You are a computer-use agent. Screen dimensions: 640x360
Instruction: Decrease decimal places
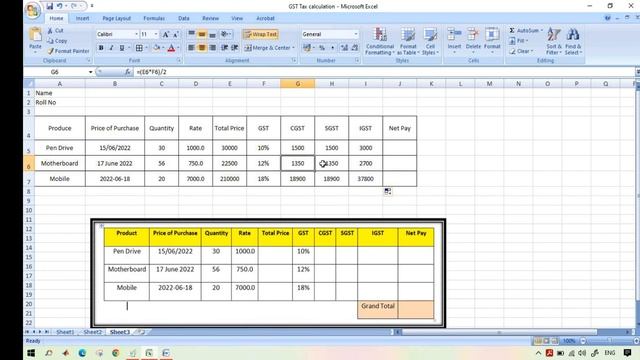coord(355,48)
